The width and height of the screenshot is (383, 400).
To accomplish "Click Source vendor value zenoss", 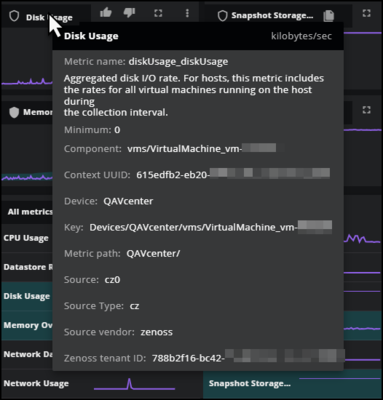I will coord(156,332).
